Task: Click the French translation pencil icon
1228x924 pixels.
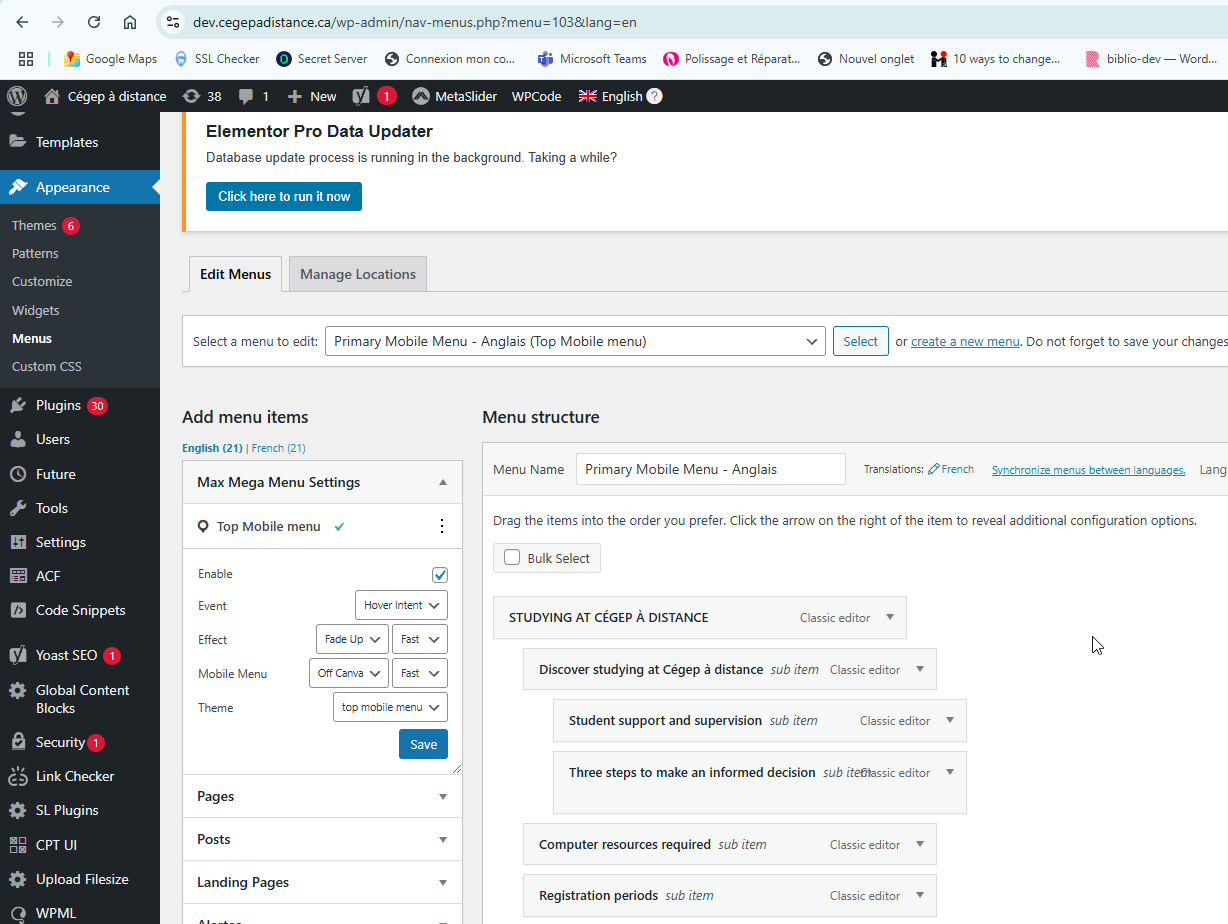Action: point(933,469)
